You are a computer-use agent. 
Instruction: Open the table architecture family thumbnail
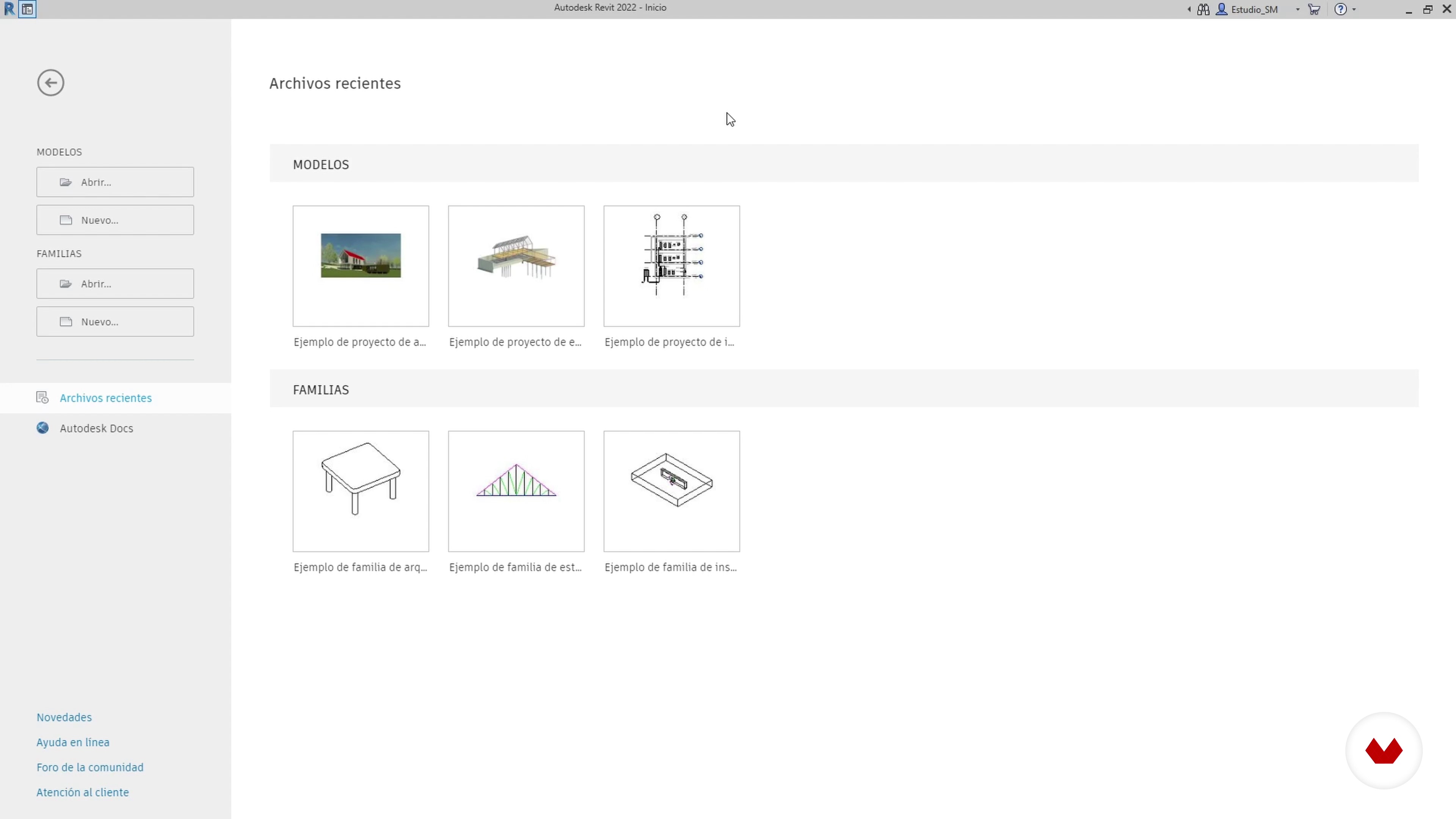361,491
